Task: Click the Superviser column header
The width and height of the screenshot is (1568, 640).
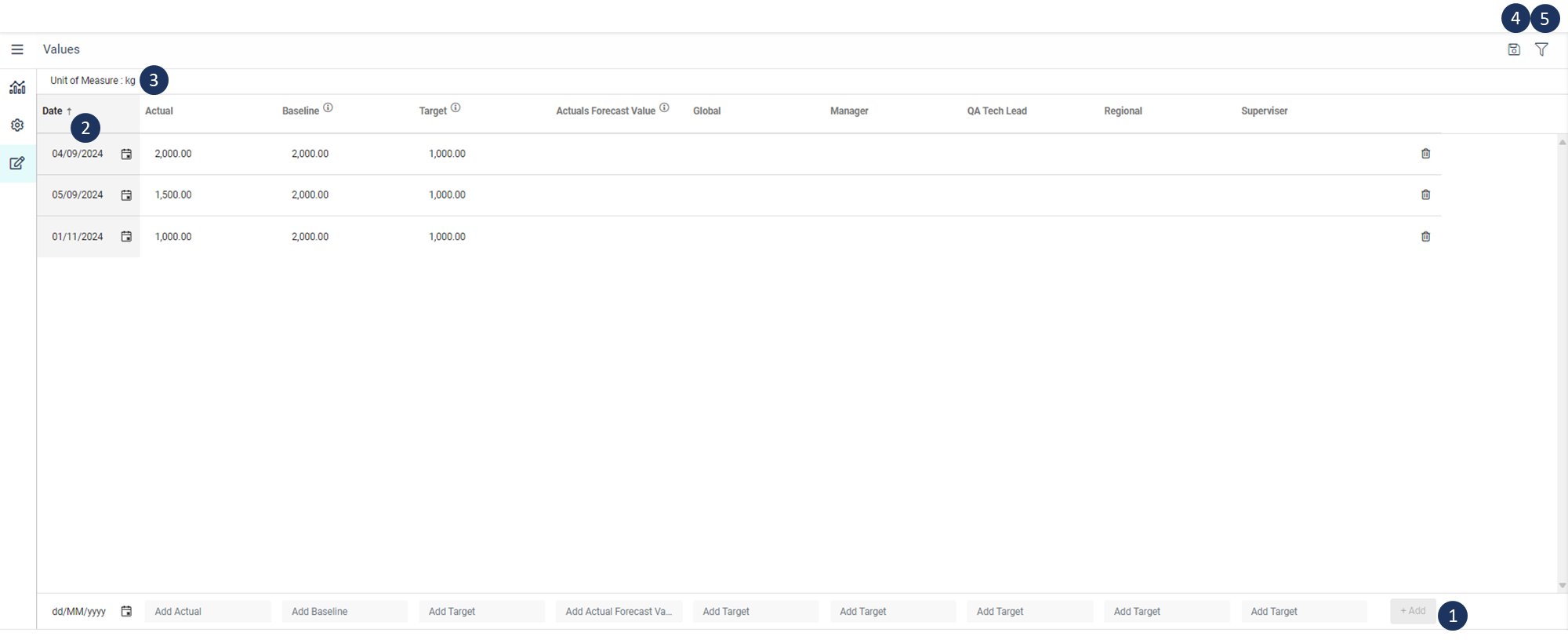Action: pos(1264,111)
